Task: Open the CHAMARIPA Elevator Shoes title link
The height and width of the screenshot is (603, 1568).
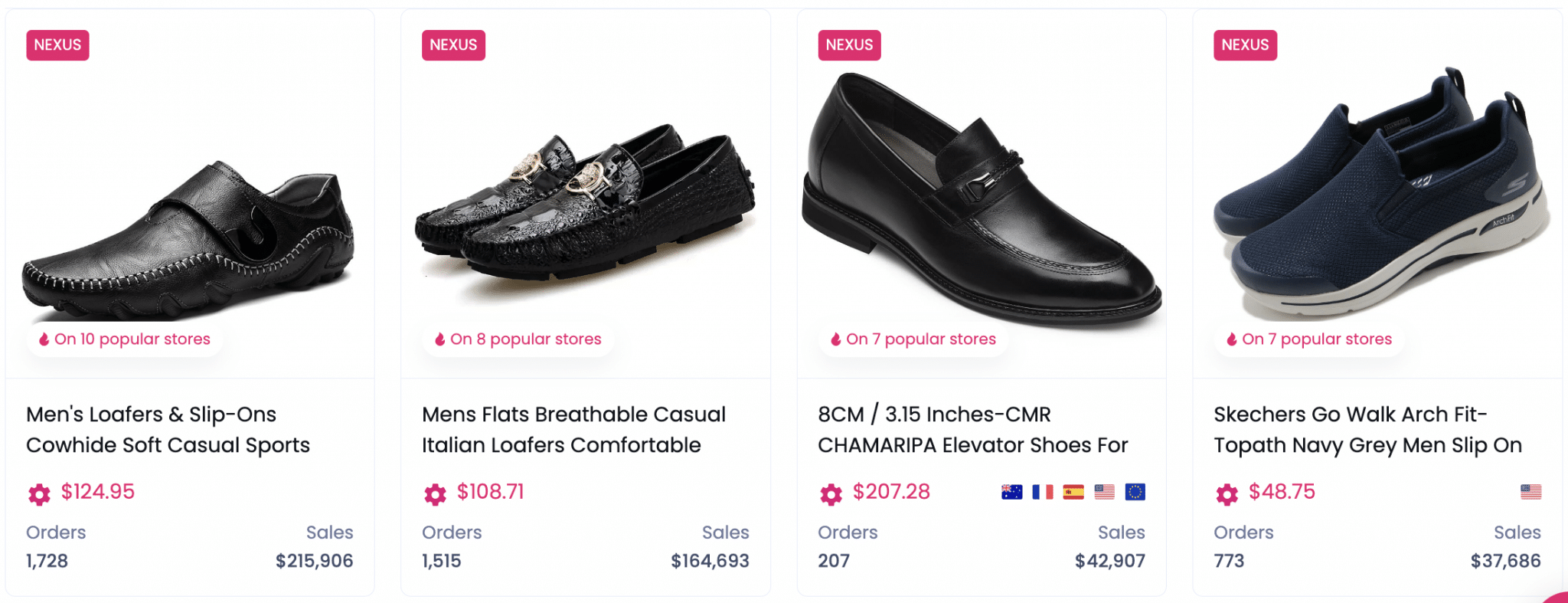Action: tap(972, 429)
